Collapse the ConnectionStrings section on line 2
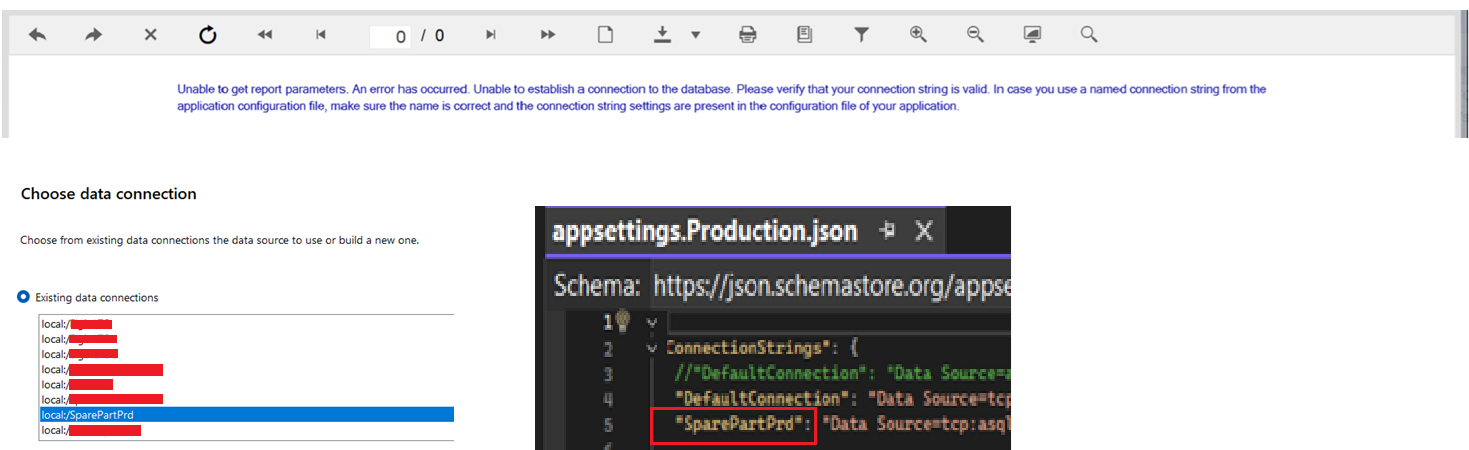This screenshot has height=450, width=1469. [652, 348]
